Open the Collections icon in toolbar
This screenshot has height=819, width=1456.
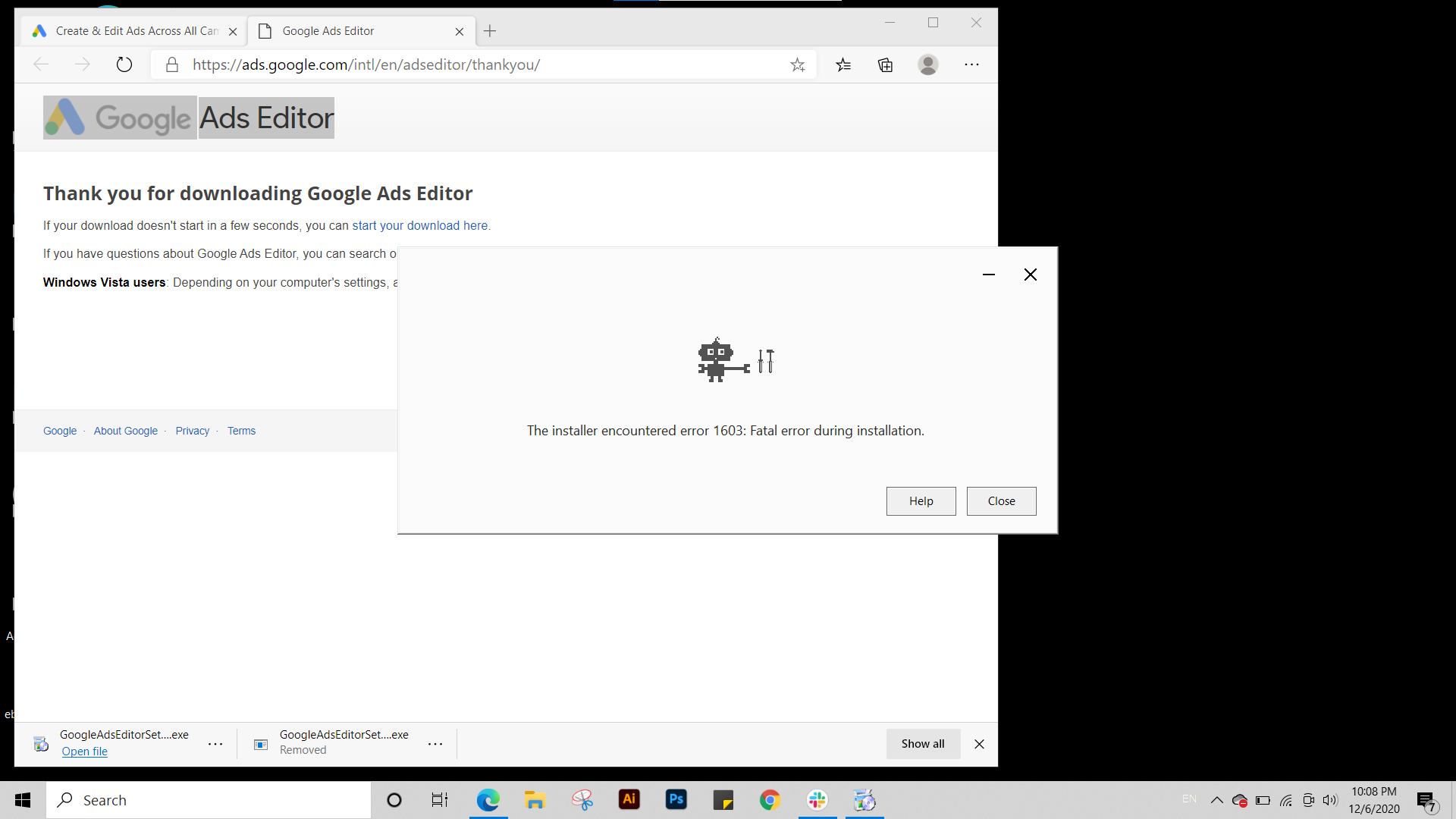(885, 64)
